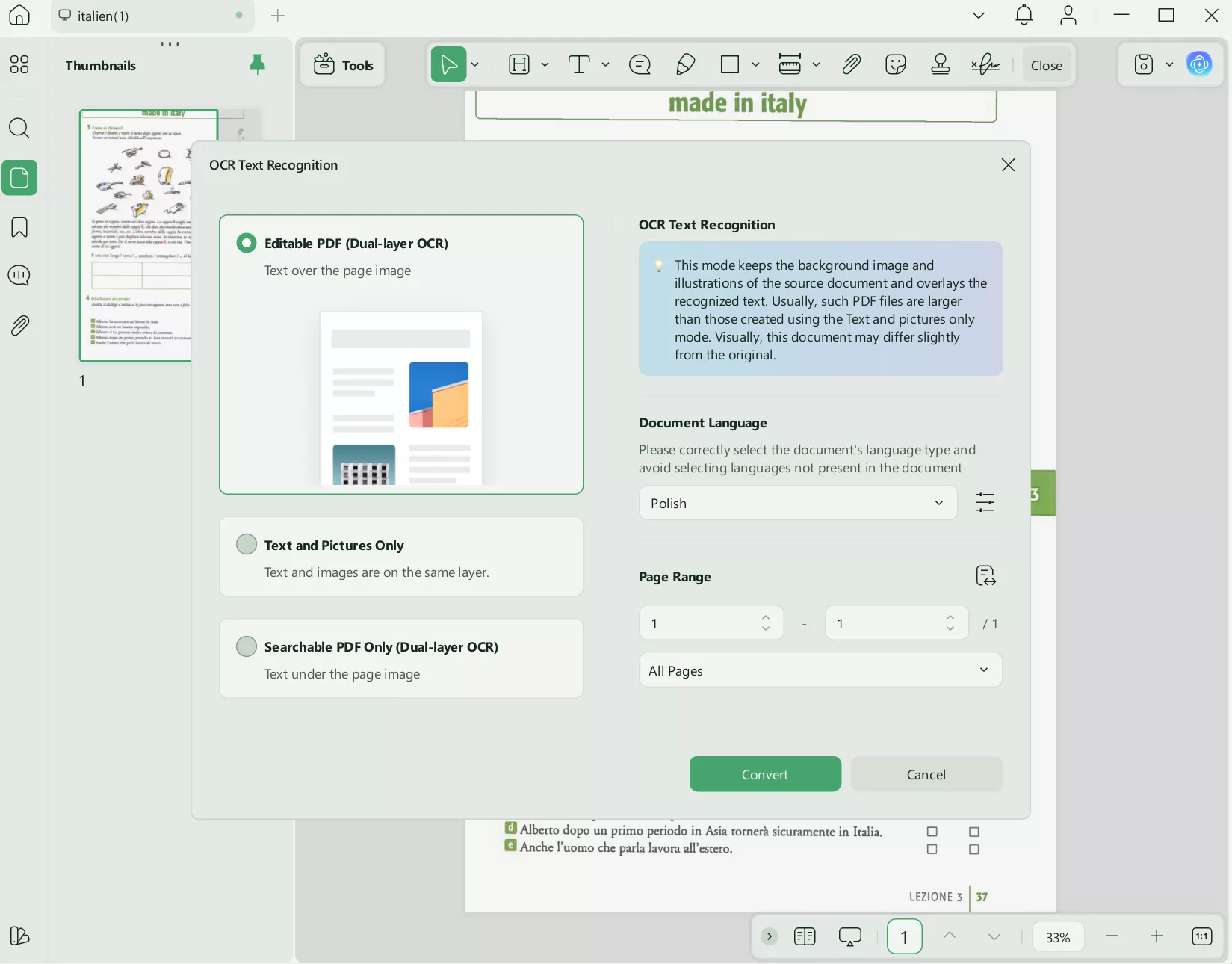Select the Stamp tool

[x=941, y=65]
